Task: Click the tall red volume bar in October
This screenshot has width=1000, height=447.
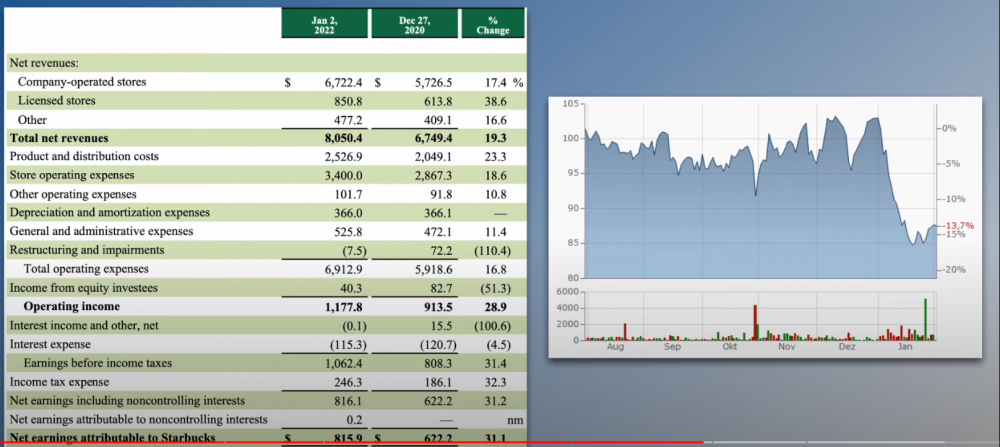Action: point(755,322)
